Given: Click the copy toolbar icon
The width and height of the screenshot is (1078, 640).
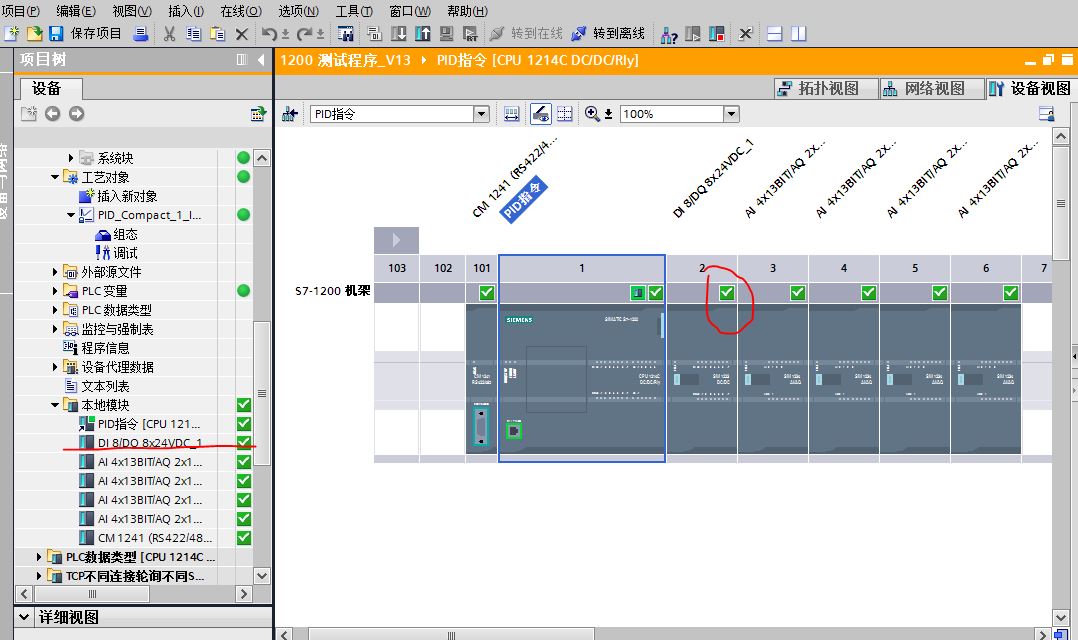Looking at the screenshot, I should tap(194, 33).
